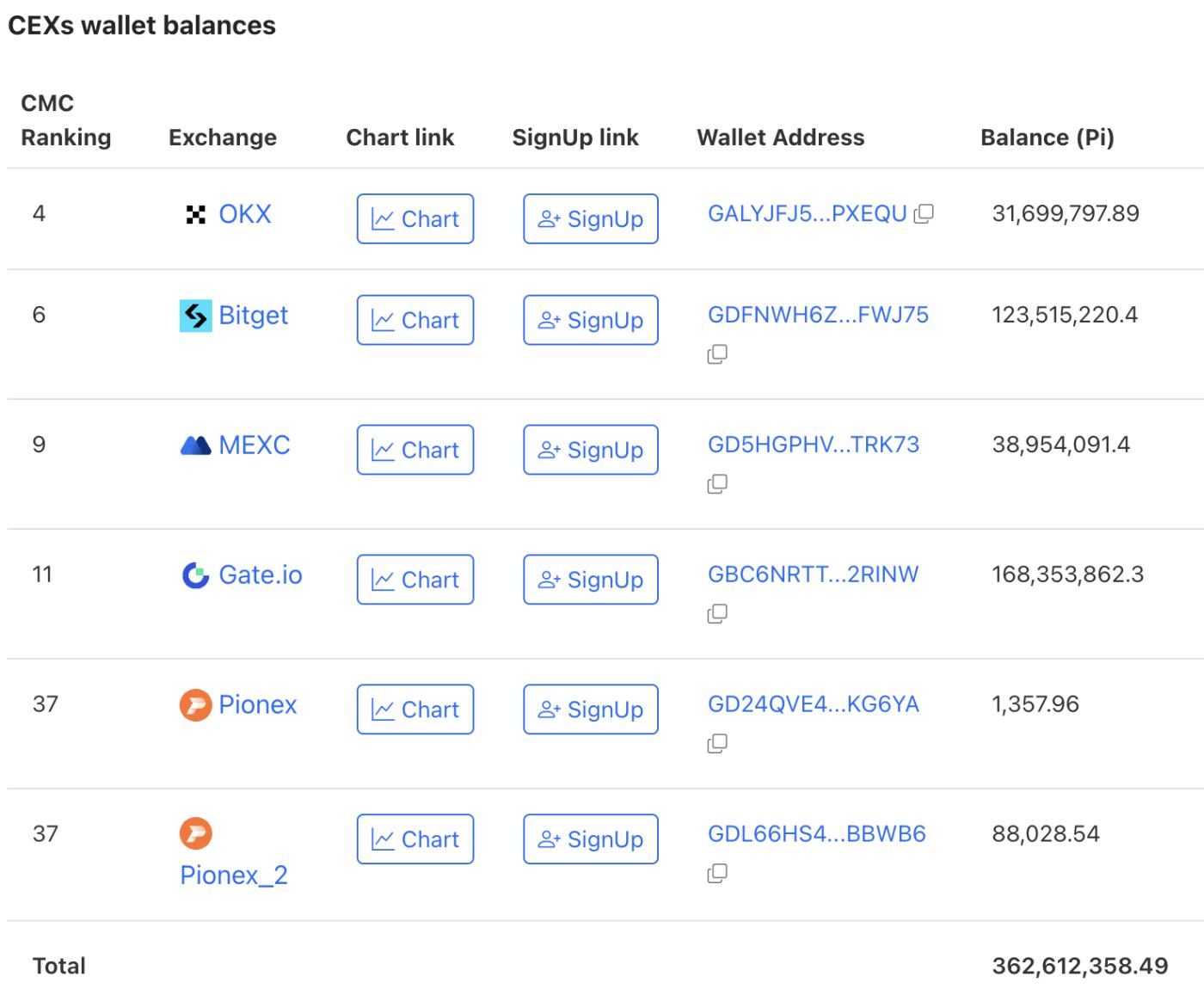Copy the Bitget wallet address
Image resolution: width=1204 pixels, height=995 pixels.
[x=719, y=353]
